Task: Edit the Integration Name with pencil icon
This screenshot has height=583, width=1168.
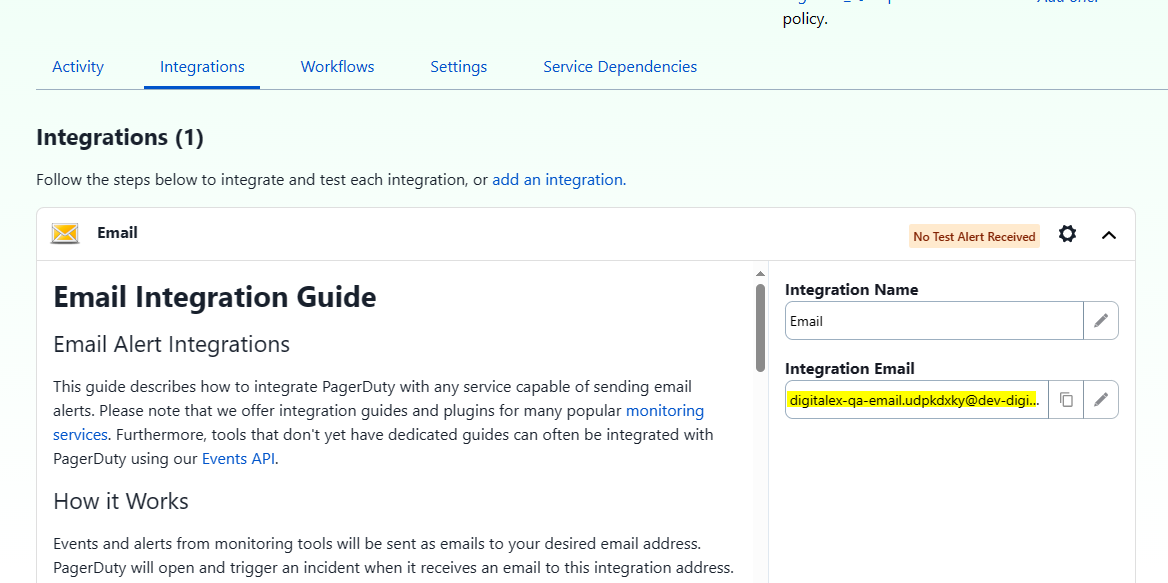Action: point(1101,321)
